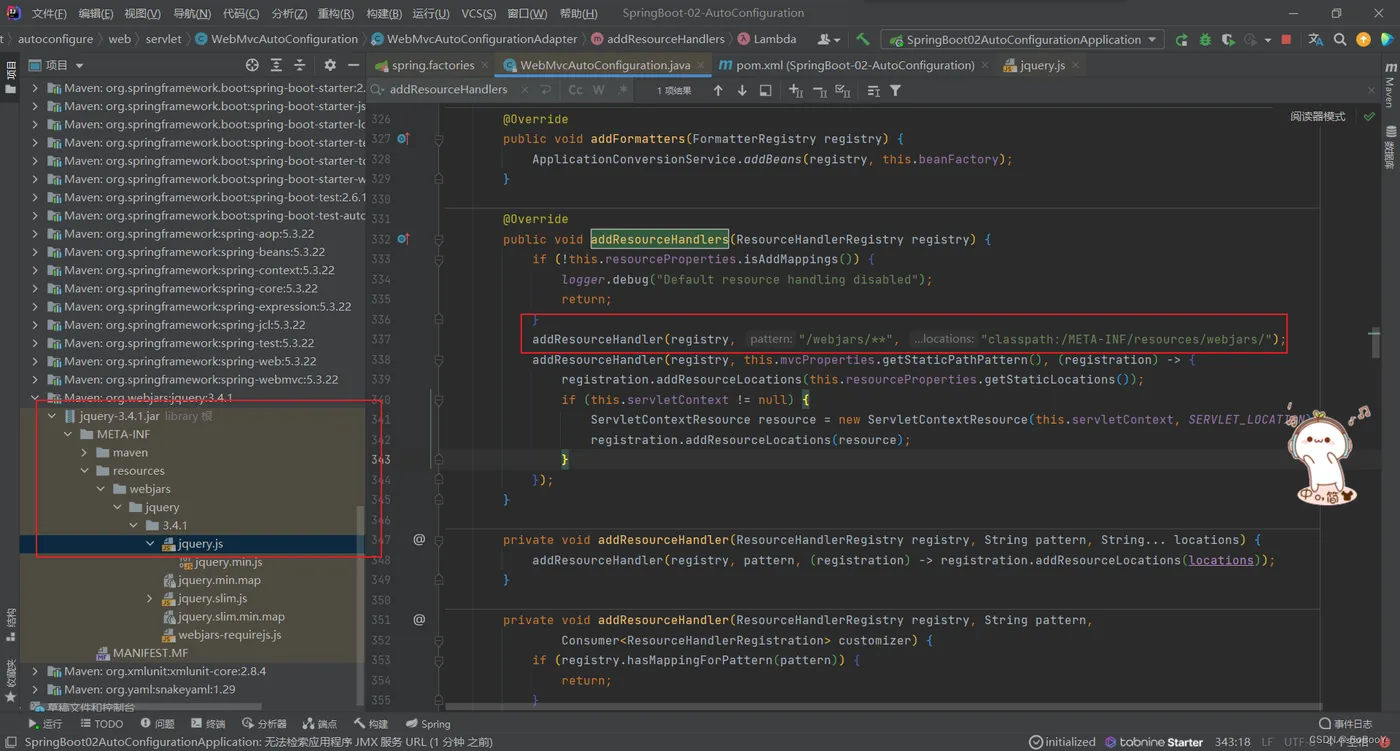This screenshot has width=1400, height=751.
Task: Open the VCS(S) menu
Action: pos(478,14)
